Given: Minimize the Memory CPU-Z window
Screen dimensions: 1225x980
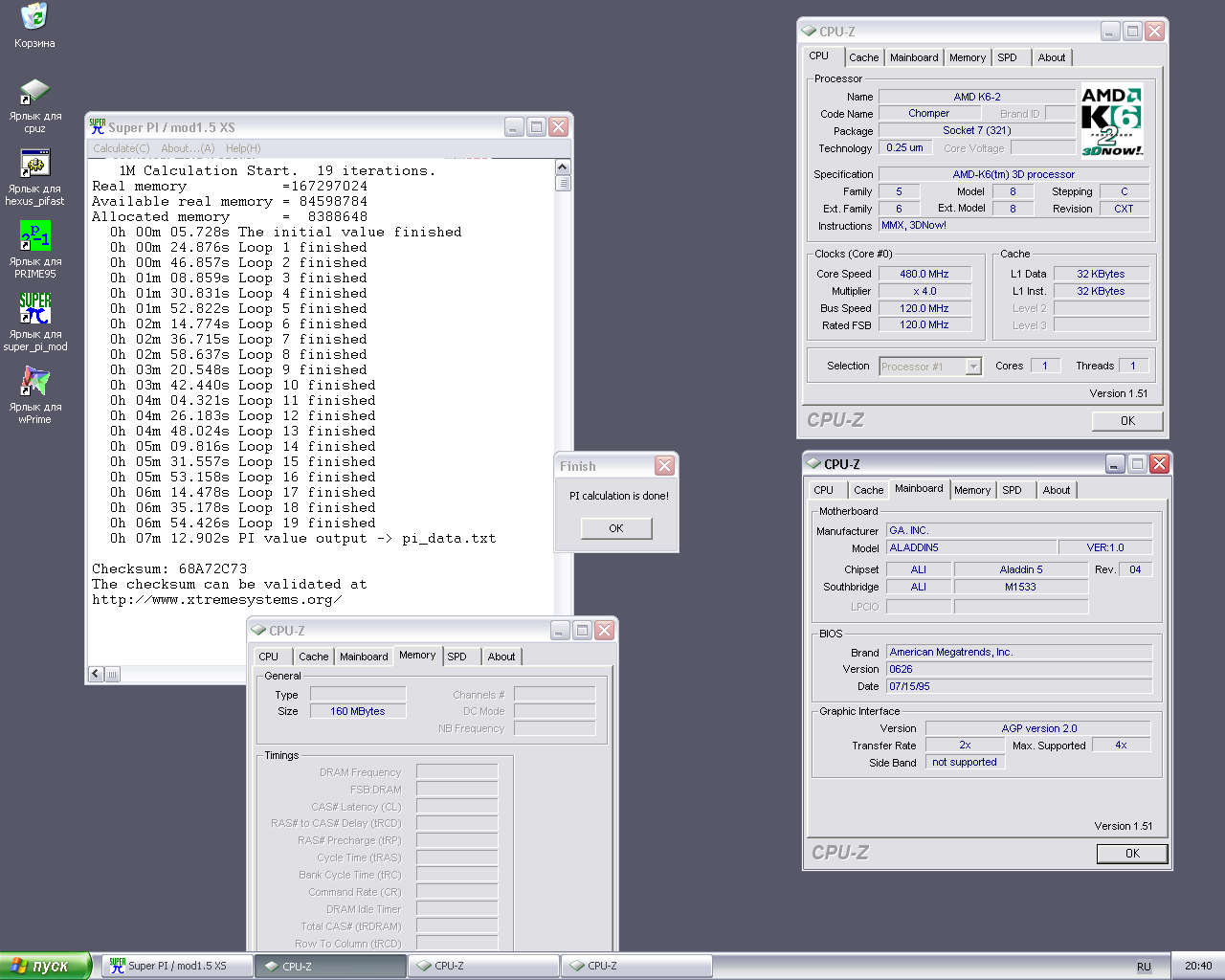Looking at the screenshot, I should pyautogui.click(x=560, y=630).
